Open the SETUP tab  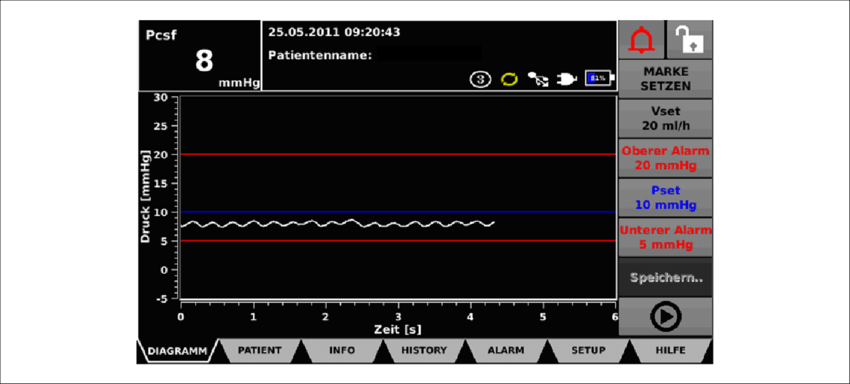588,350
